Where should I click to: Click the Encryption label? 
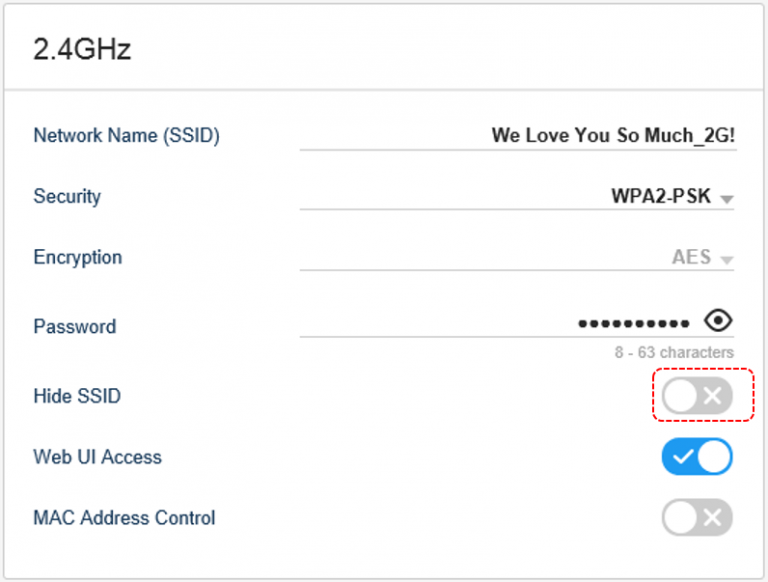point(77,257)
